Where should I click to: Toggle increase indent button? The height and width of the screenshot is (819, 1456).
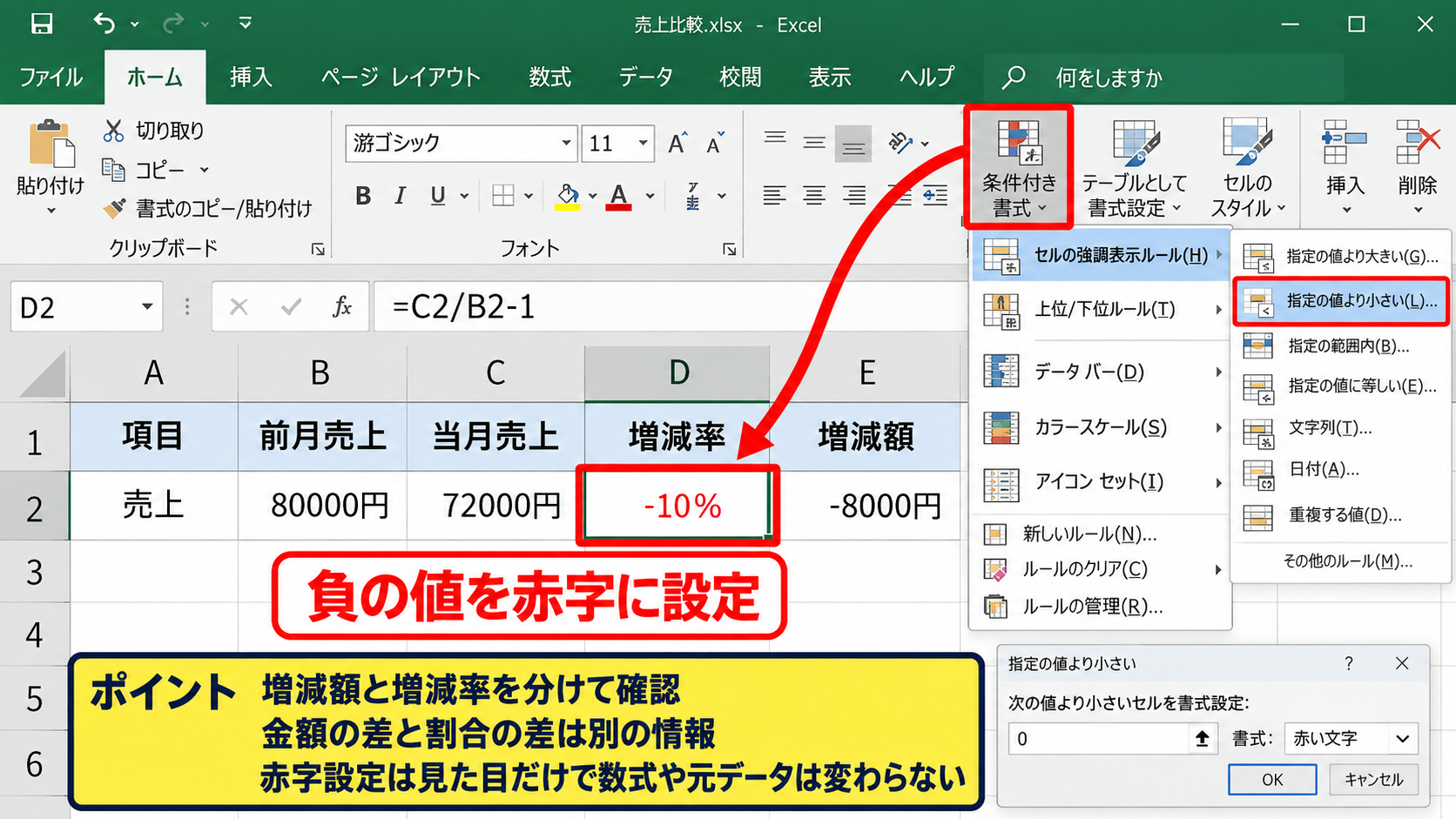coord(936,196)
